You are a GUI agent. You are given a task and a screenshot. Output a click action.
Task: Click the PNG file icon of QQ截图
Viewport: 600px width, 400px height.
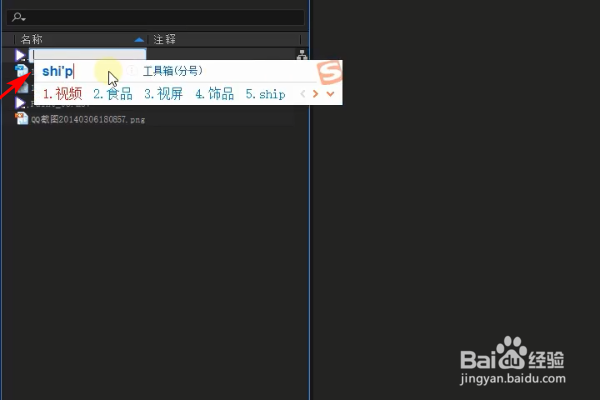pos(21,119)
